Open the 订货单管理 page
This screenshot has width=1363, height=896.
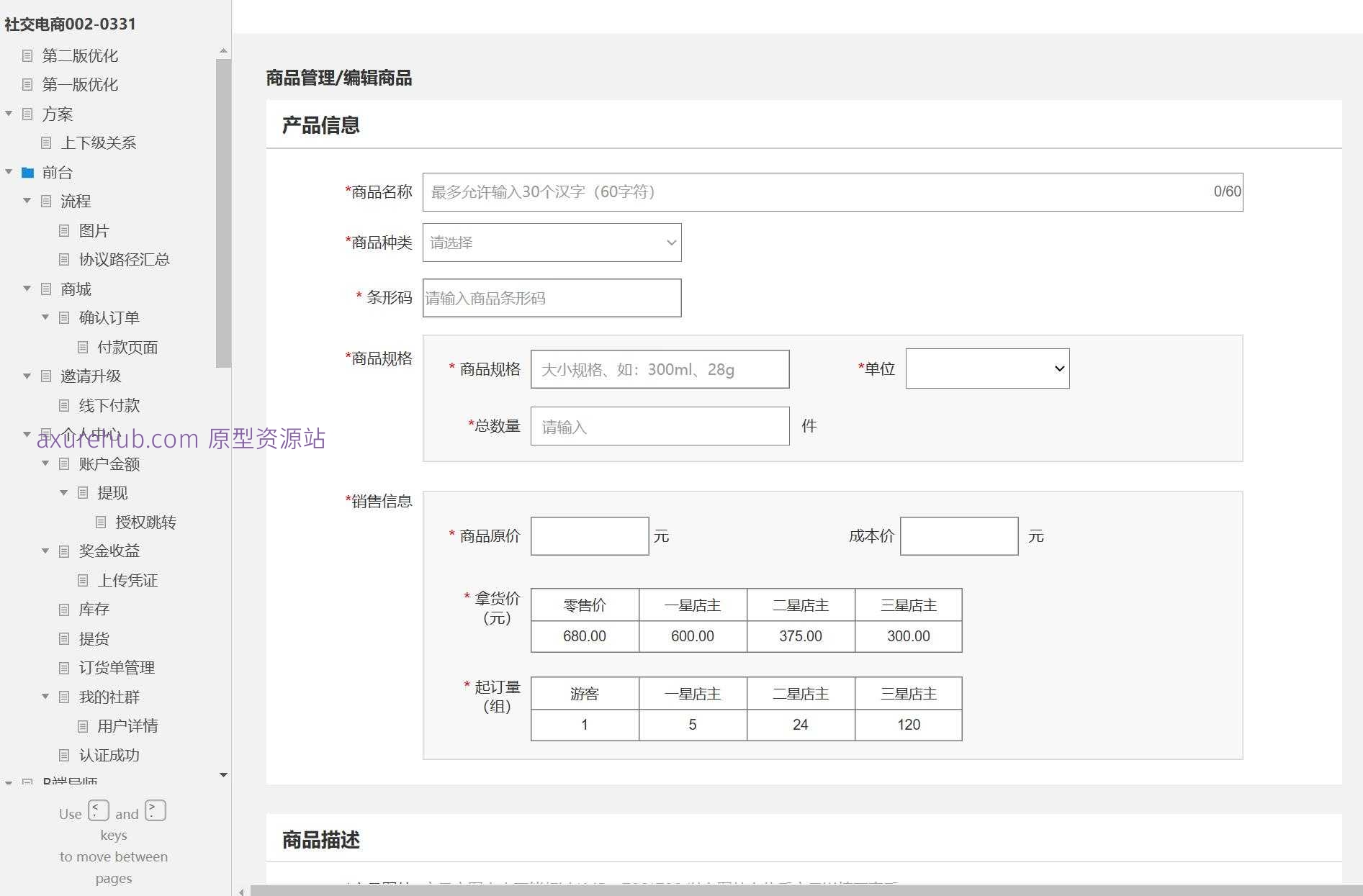117,667
